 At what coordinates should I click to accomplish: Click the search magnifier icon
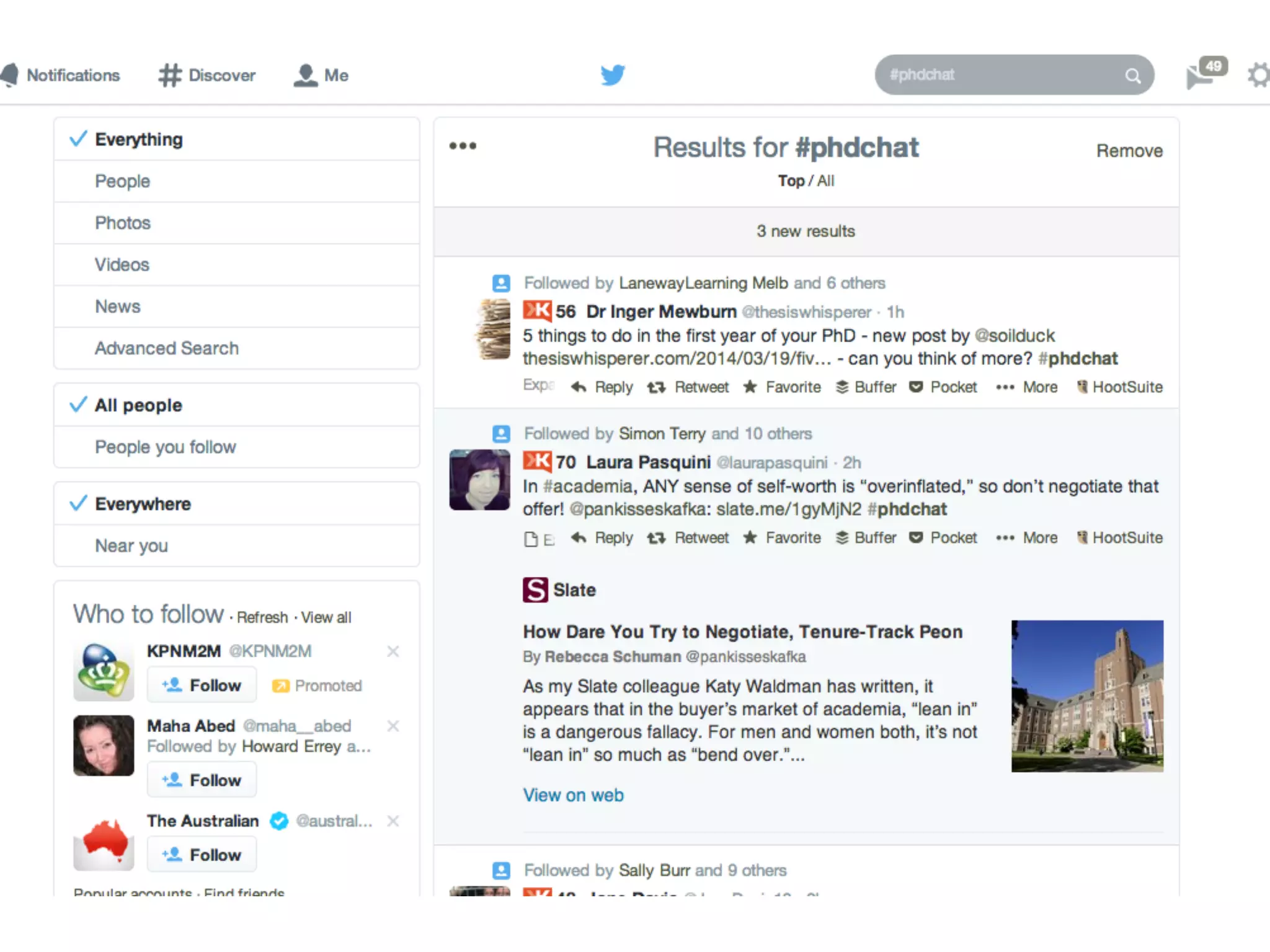pyautogui.click(x=1132, y=76)
